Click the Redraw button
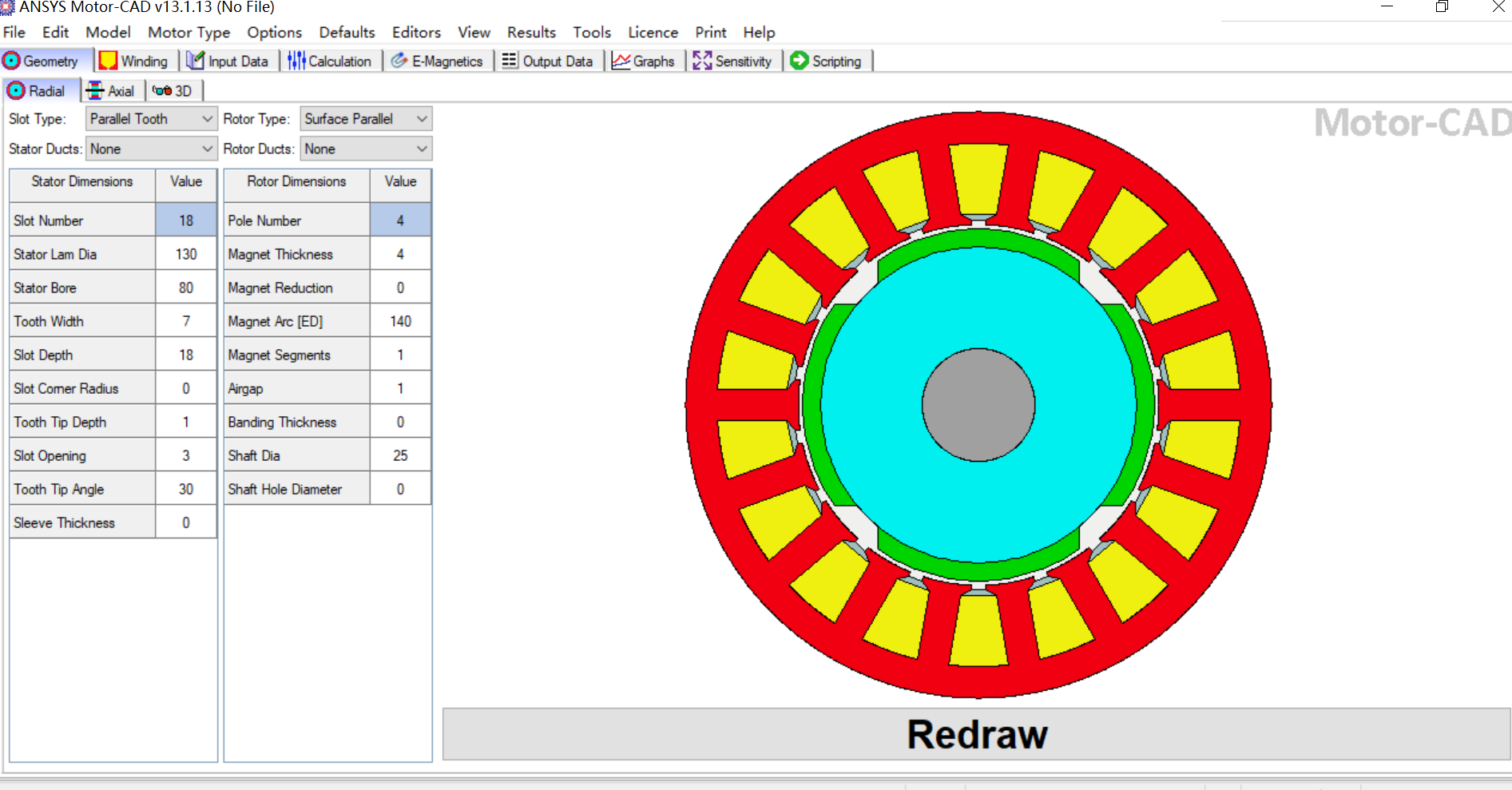Viewport: 1512px width, 790px height. [x=976, y=734]
